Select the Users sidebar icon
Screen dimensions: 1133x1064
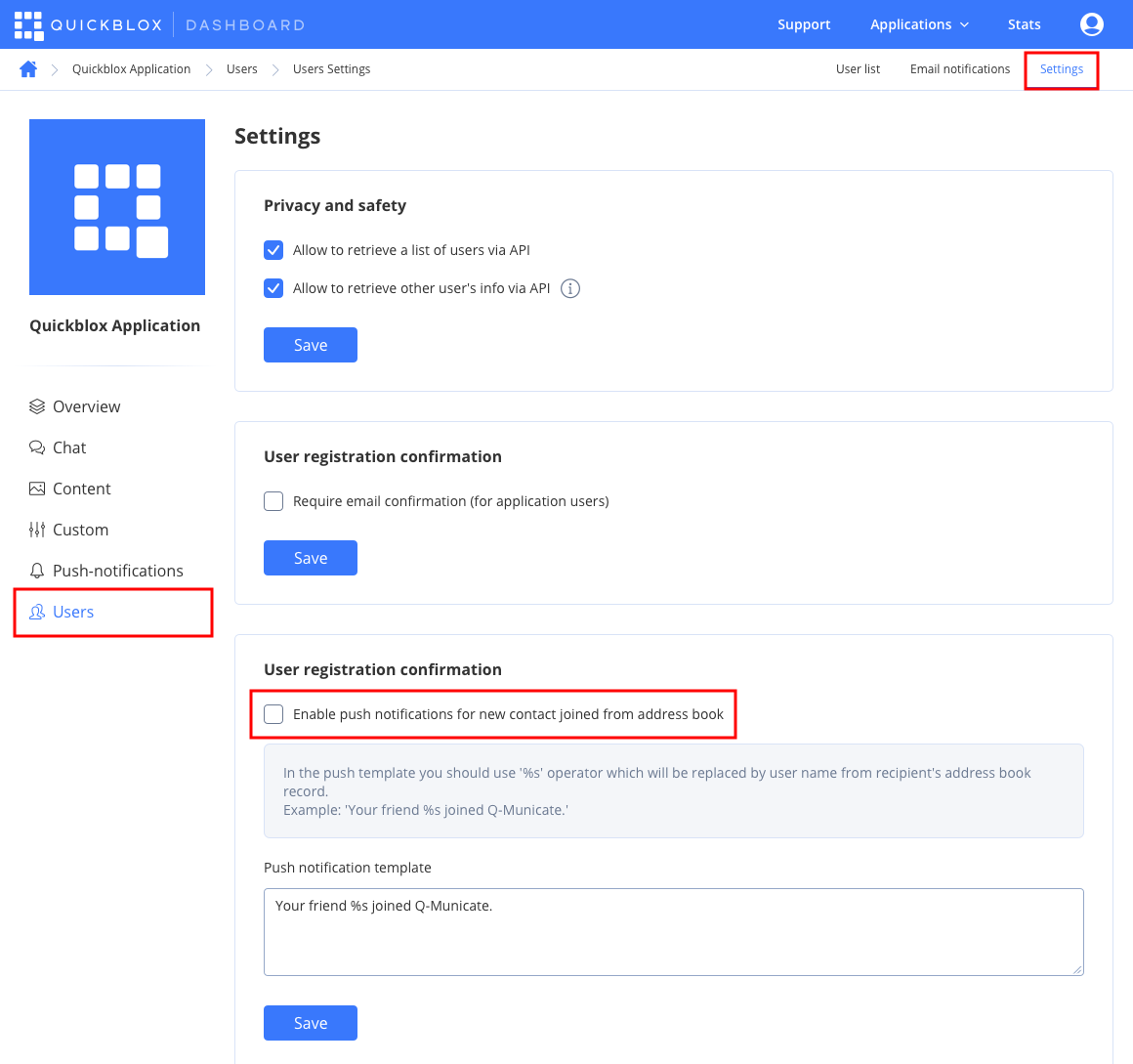[37, 611]
